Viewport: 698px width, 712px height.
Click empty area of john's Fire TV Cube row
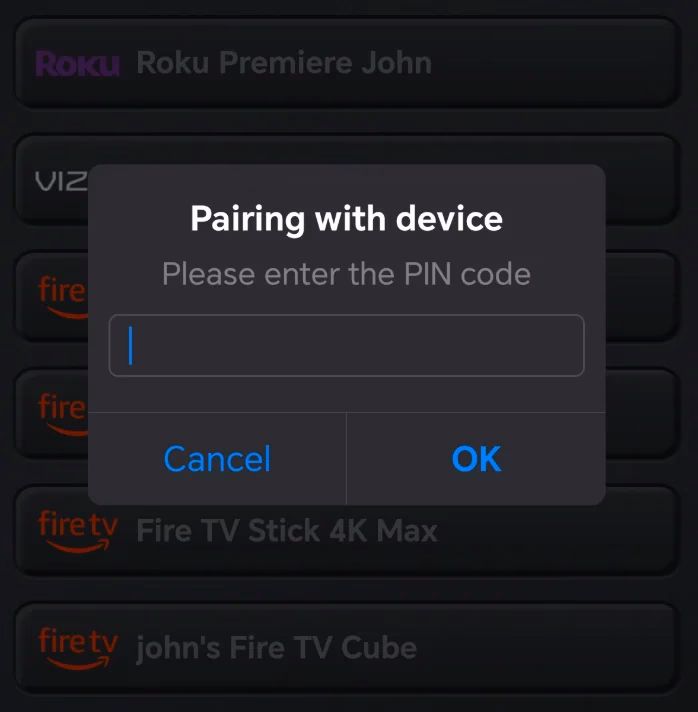point(549,648)
